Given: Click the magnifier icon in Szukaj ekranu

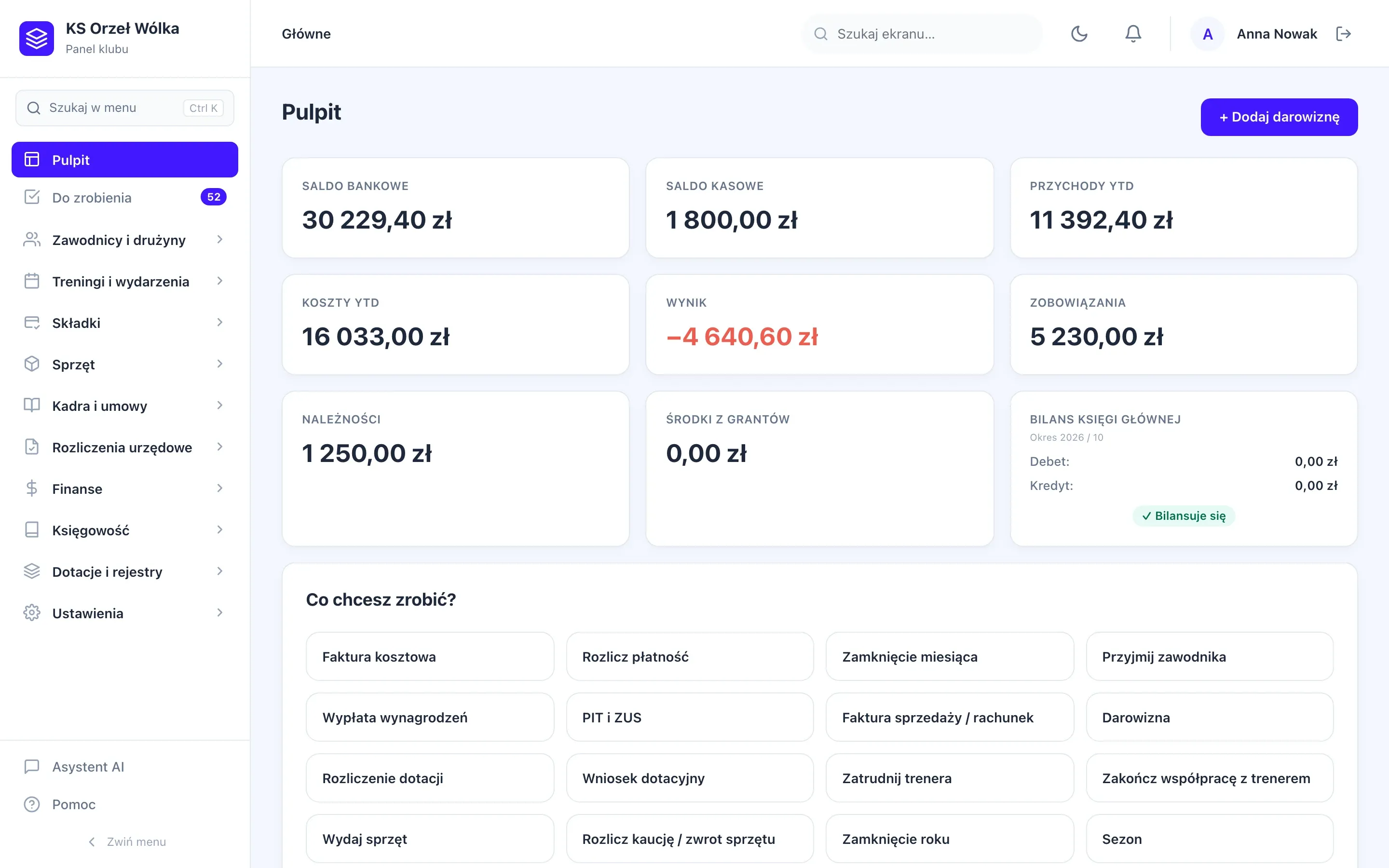Looking at the screenshot, I should click(821, 34).
